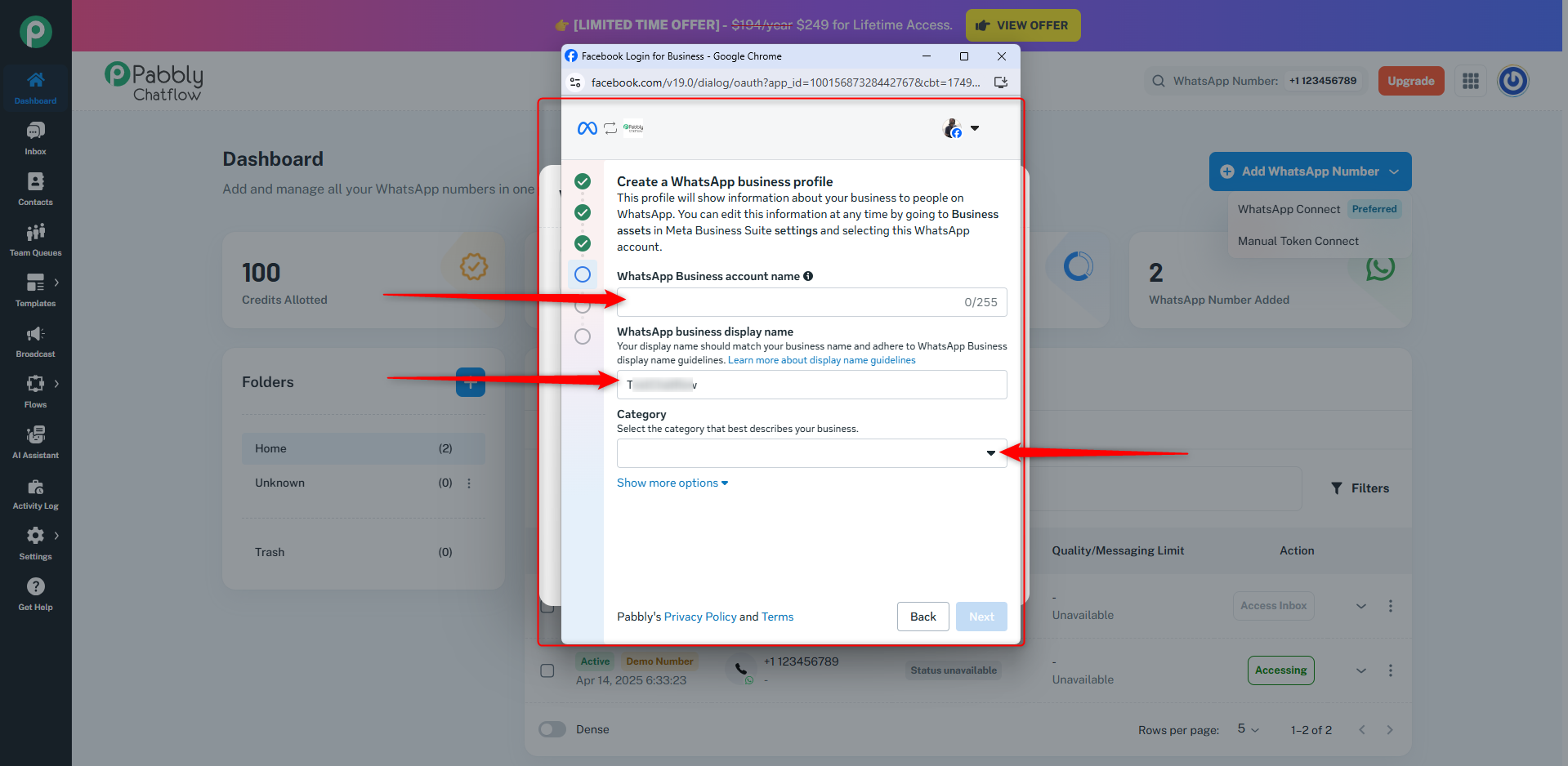Click the Add WhatsApp Number button
This screenshot has width=1568, height=766.
[x=1311, y=171]
